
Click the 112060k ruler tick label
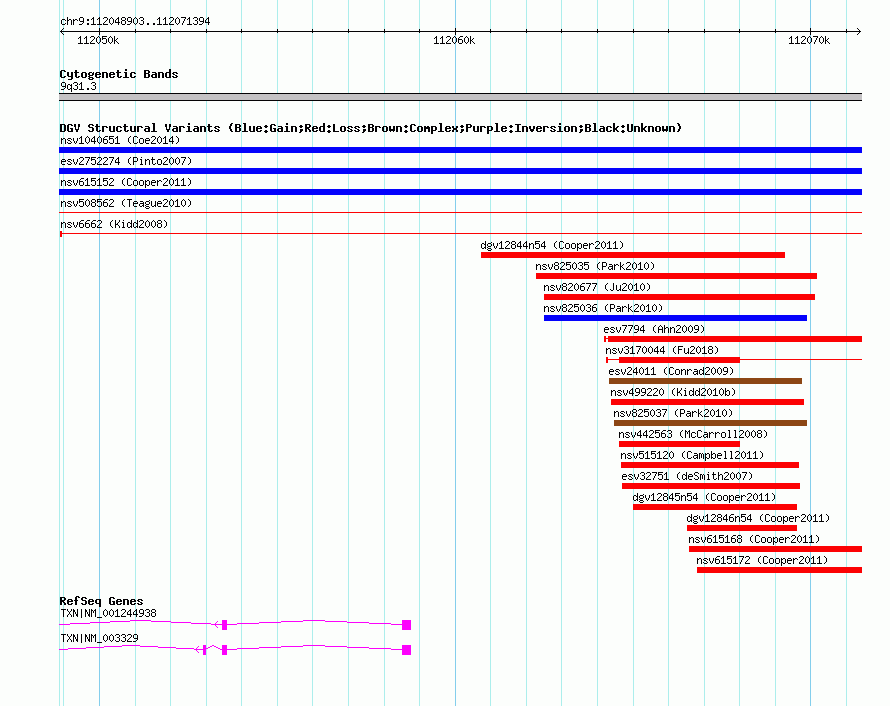pyautogui.click(x=454, y=40)
